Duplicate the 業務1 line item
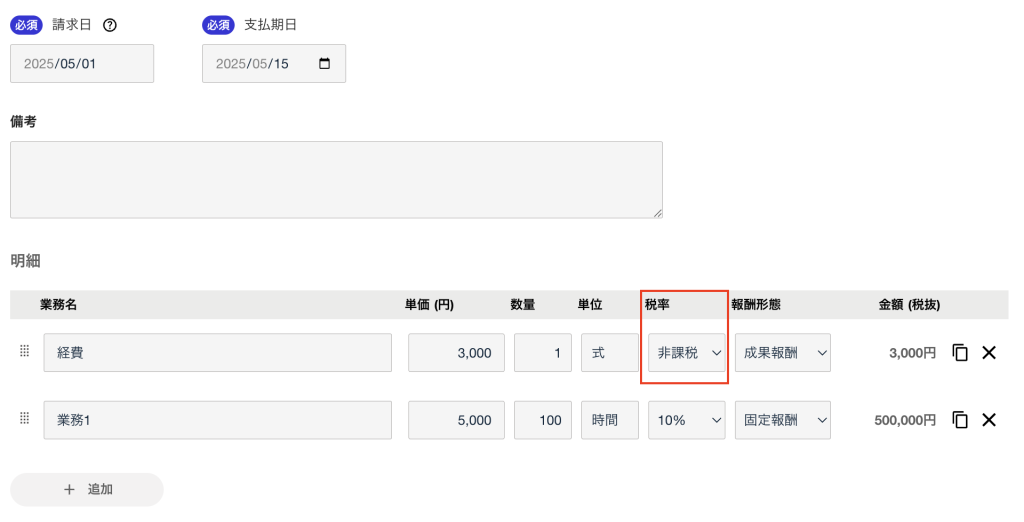Viewport: 1024px width, 522px height. [x=960, y=420]
